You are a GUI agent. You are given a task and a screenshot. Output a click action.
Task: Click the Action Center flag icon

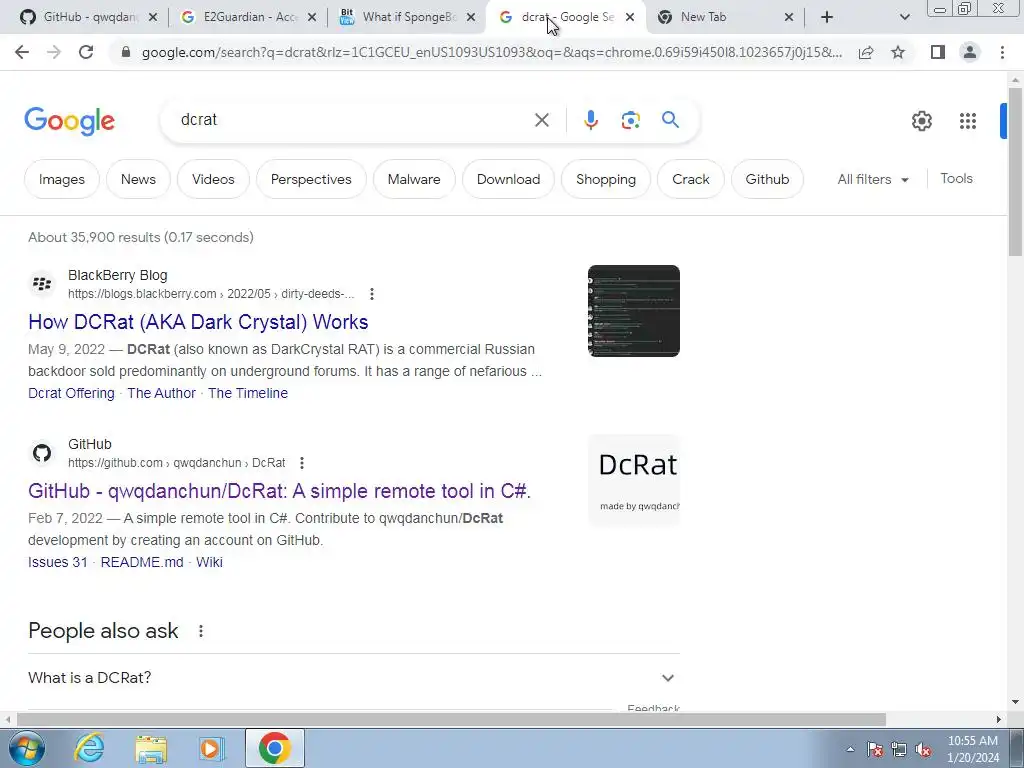click(875, 749)
